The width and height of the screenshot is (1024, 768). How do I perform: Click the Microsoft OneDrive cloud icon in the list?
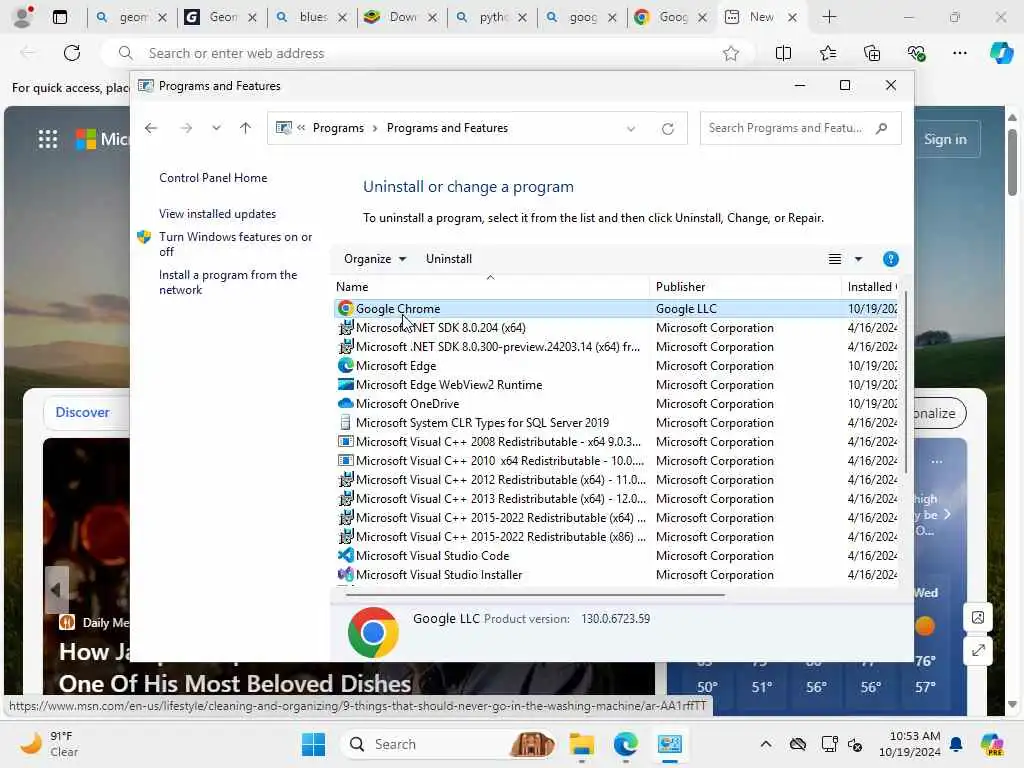coord(345,404)
